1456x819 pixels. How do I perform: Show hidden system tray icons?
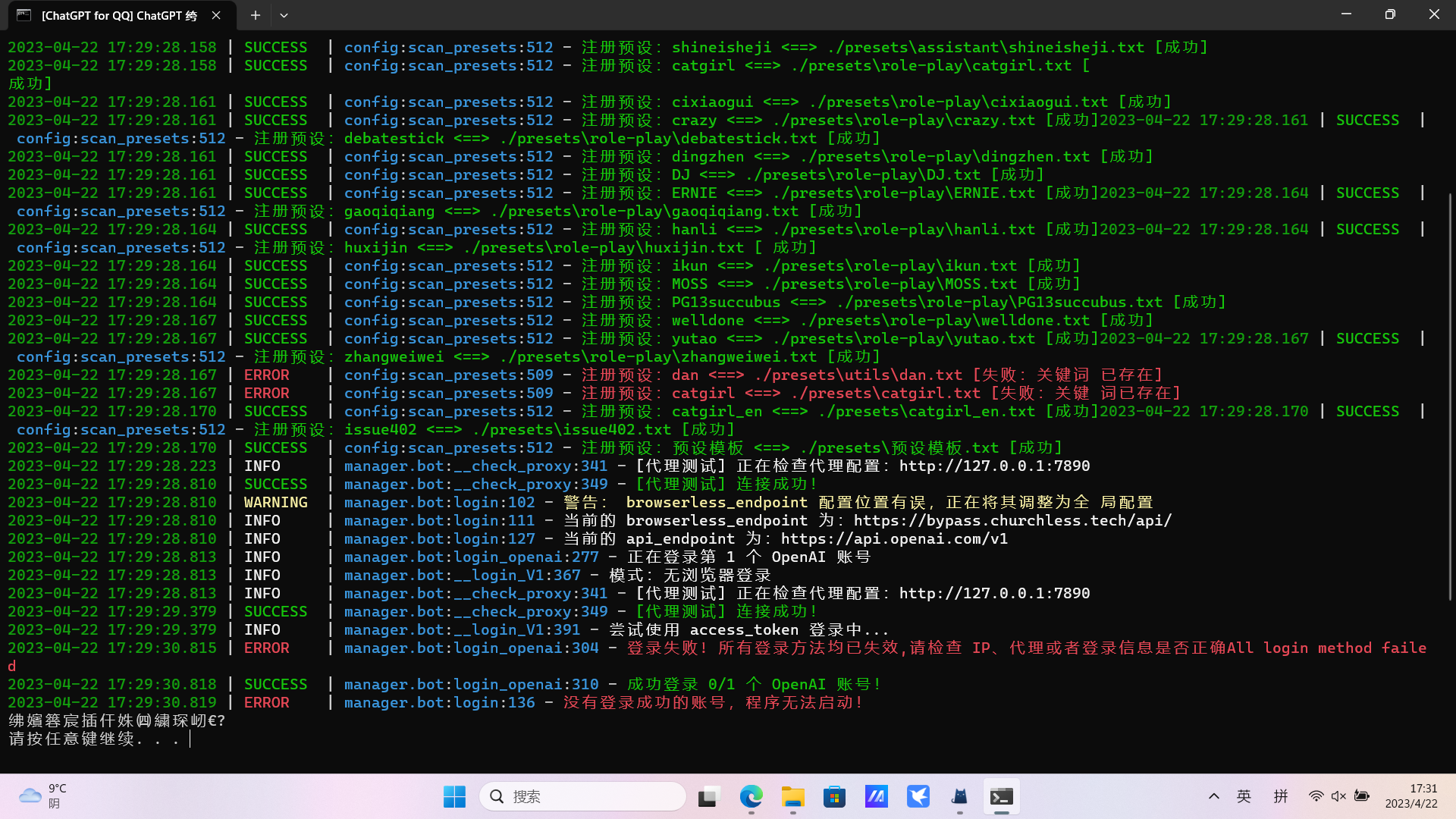(x=1214, y=796)
